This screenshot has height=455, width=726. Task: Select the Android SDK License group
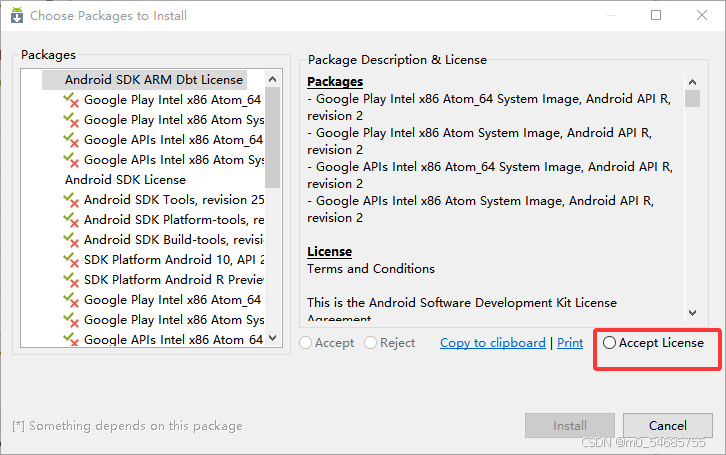click(x=125, y=180)
